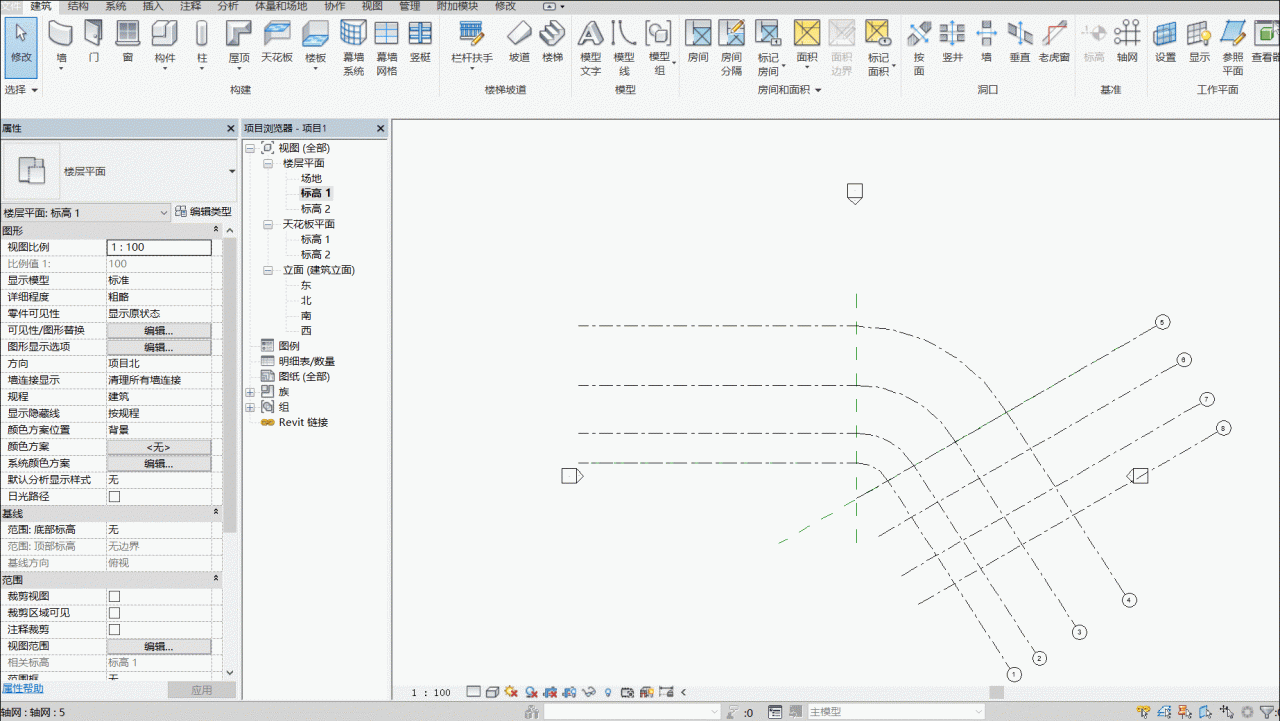1280x721 pixels.
Task: Expand the 族 tree node
Action: click(250, 392)
